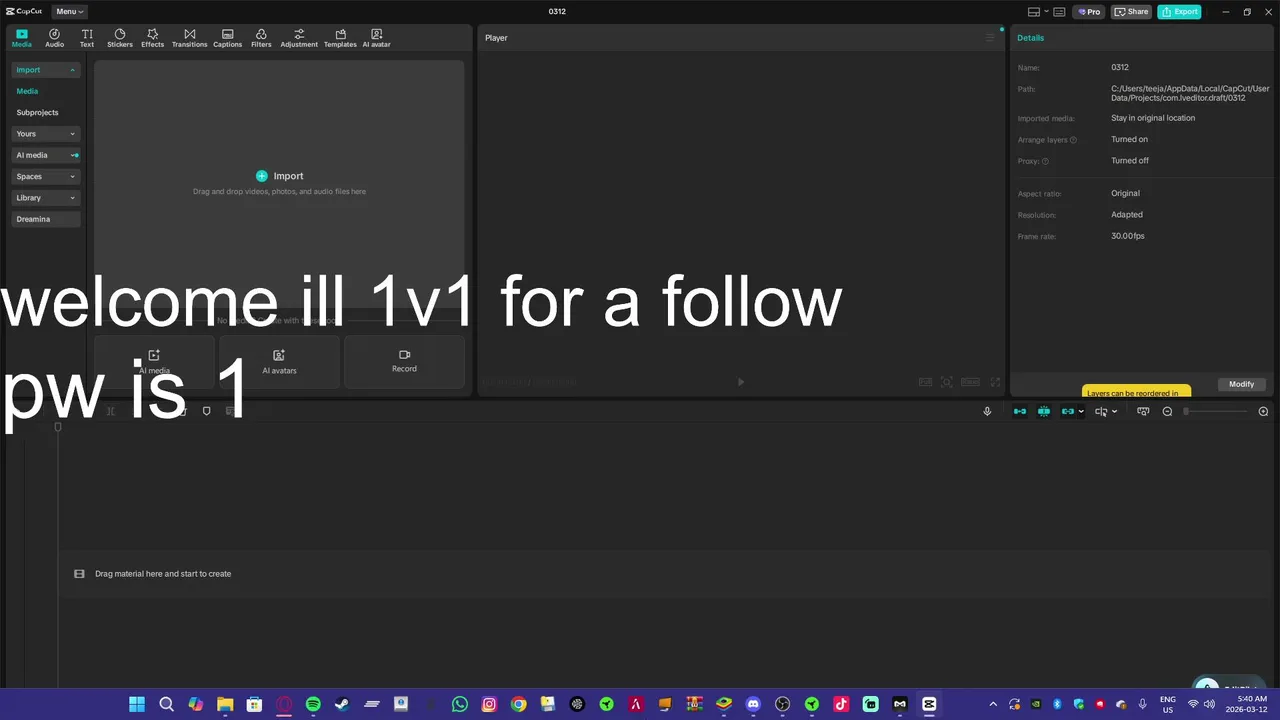The width and height of the screenshot is (1280, 720).
Task: Open the Player panel menu icon
Action: coord(990,38)
